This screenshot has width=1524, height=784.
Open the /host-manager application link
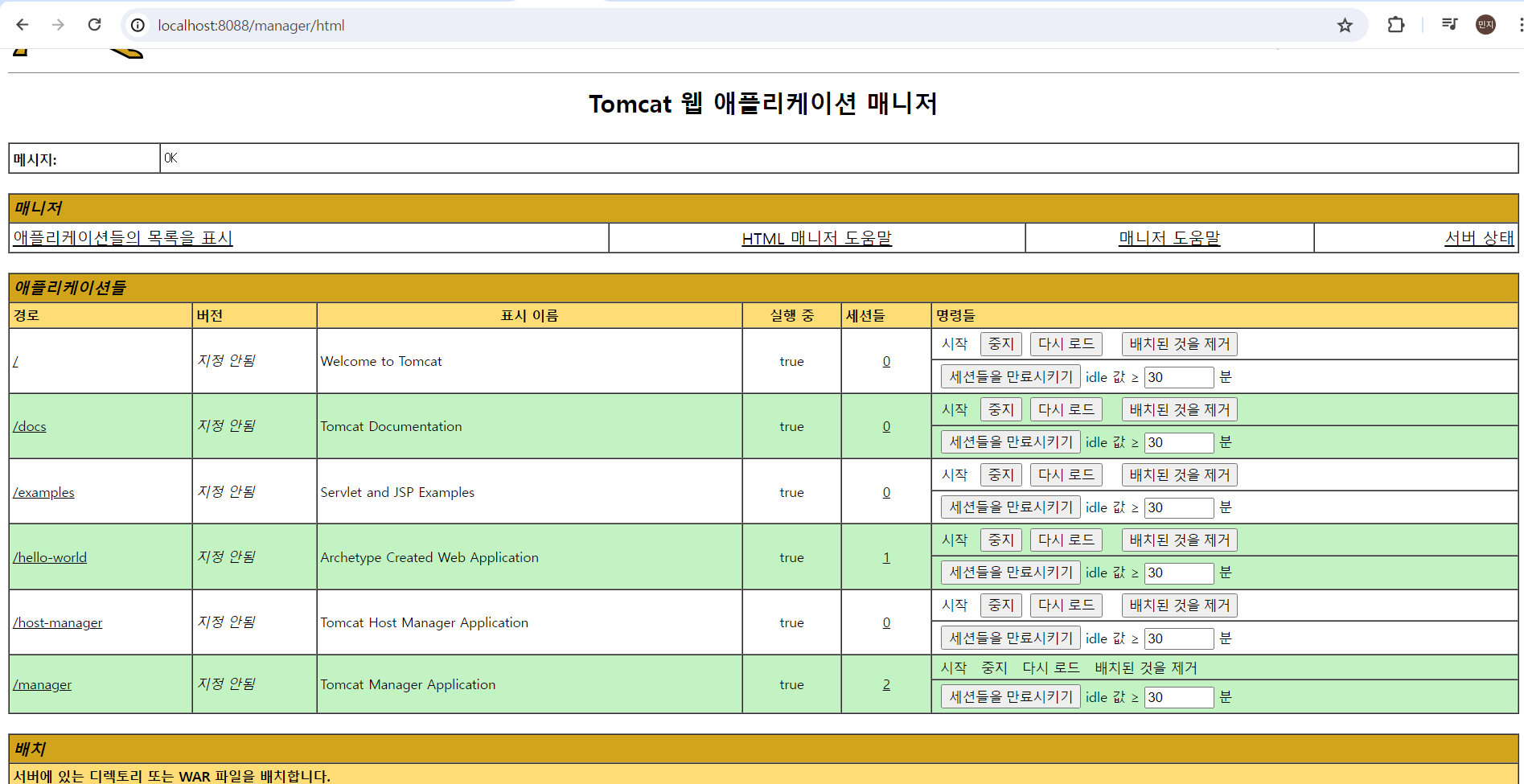tap(57, 622)
